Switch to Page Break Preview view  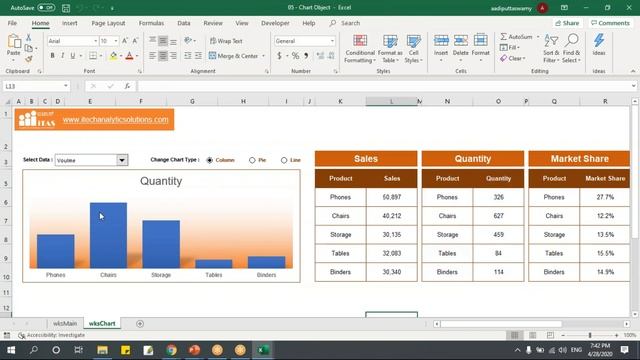(550, 335)
